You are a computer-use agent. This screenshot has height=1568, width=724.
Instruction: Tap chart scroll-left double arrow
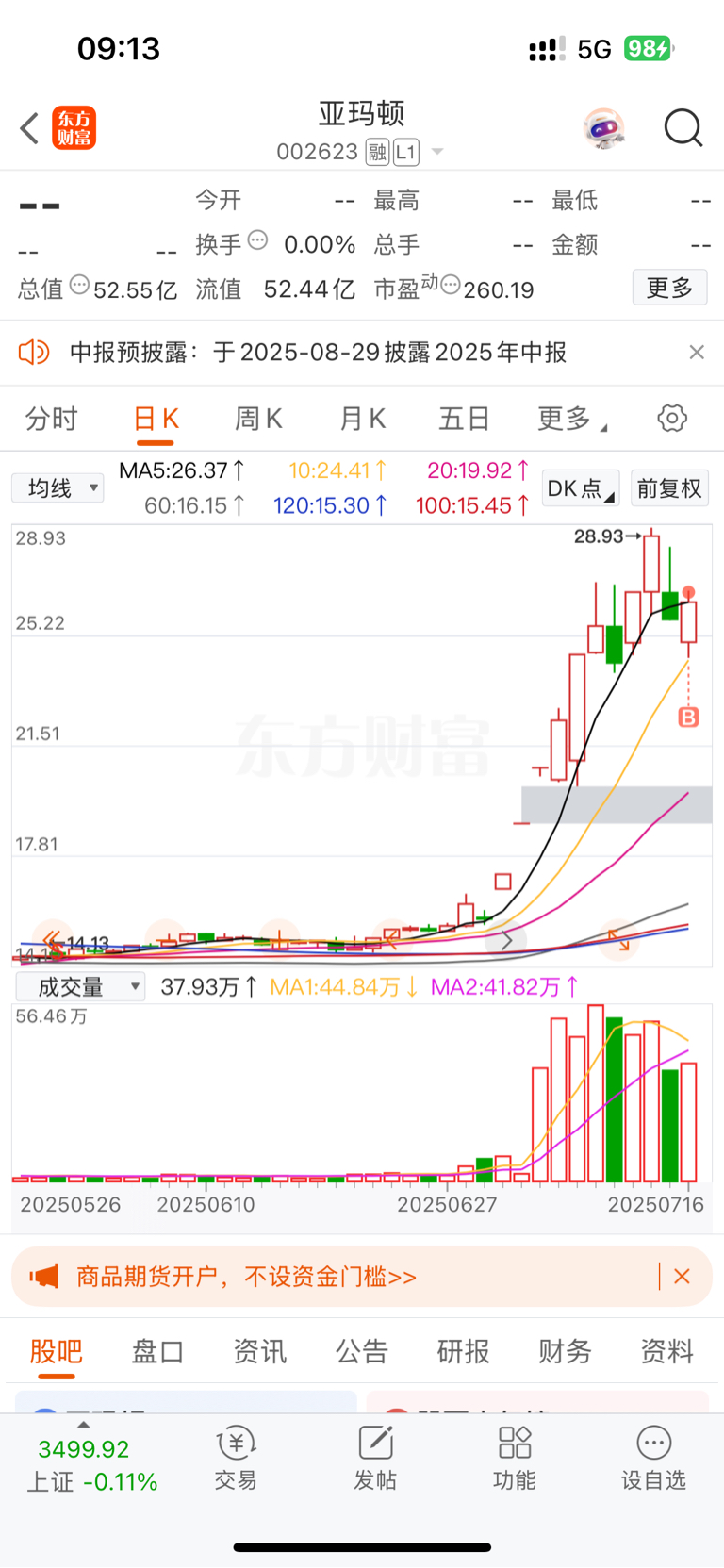pos(53,940)
